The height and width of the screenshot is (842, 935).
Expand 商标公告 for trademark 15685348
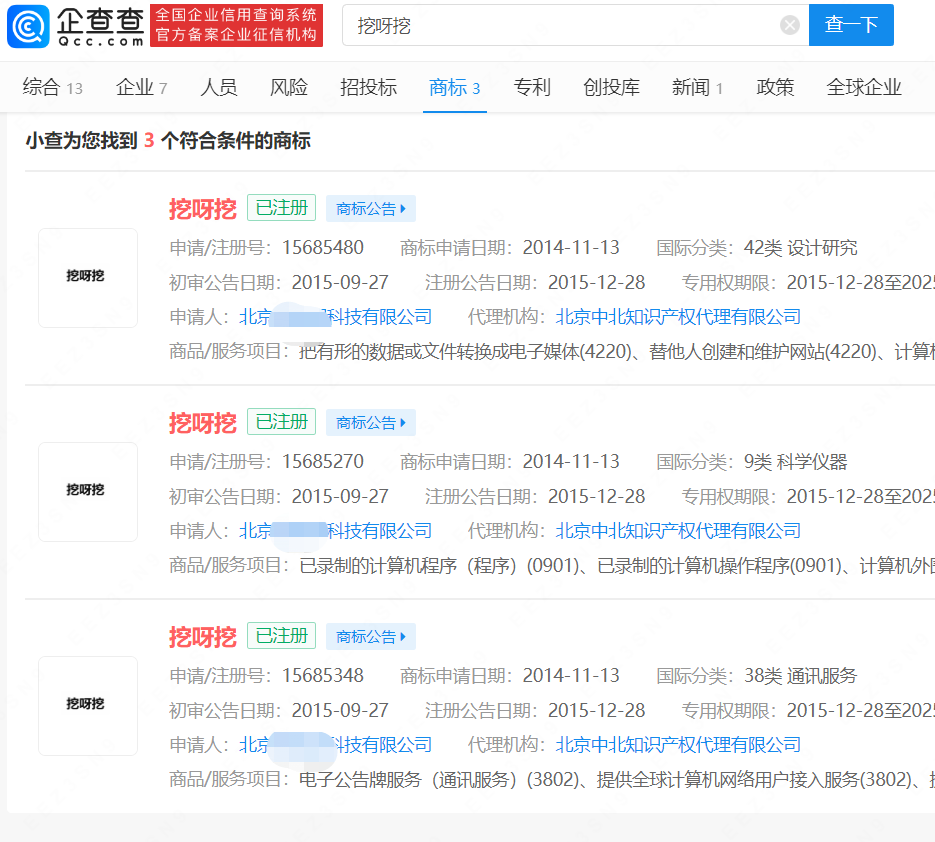371,637
